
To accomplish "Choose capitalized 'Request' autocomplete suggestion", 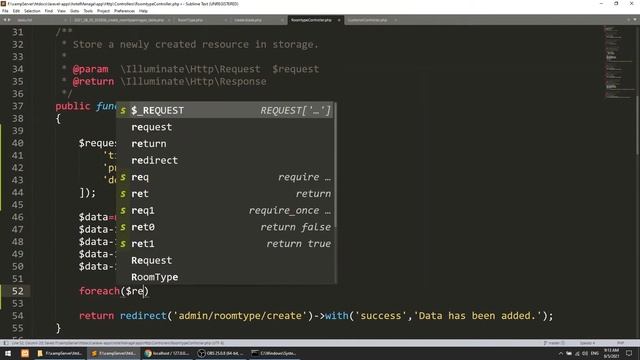I will click(x=225, y=260).
